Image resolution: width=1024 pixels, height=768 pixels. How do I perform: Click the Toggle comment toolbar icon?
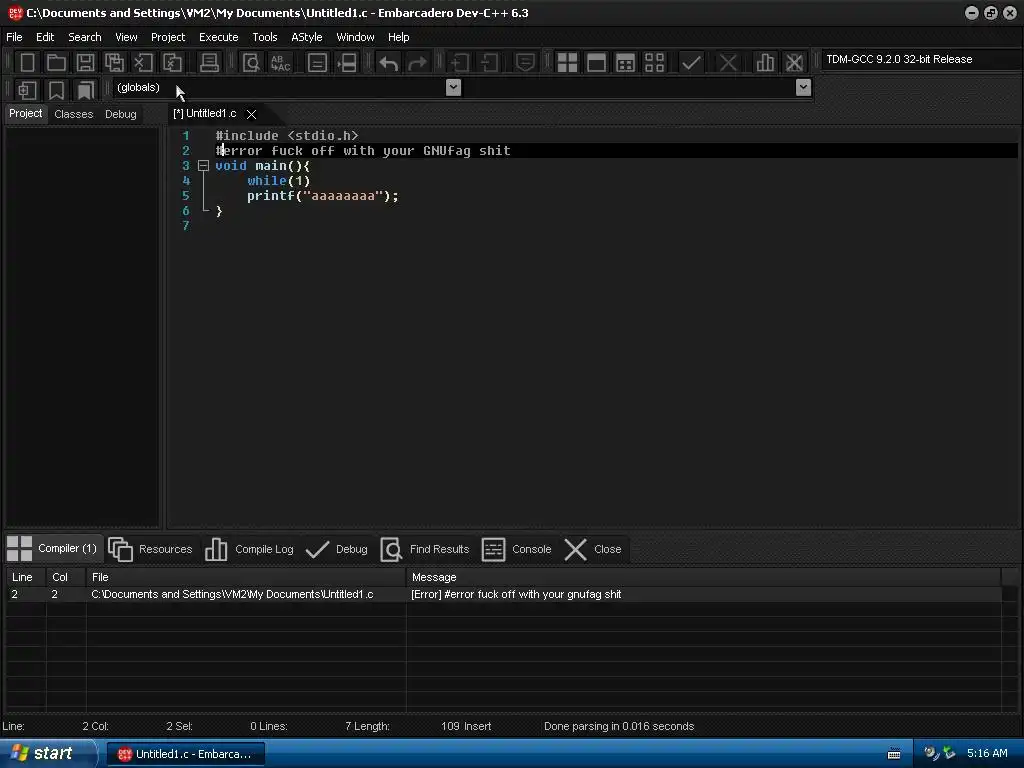point(525,63)
